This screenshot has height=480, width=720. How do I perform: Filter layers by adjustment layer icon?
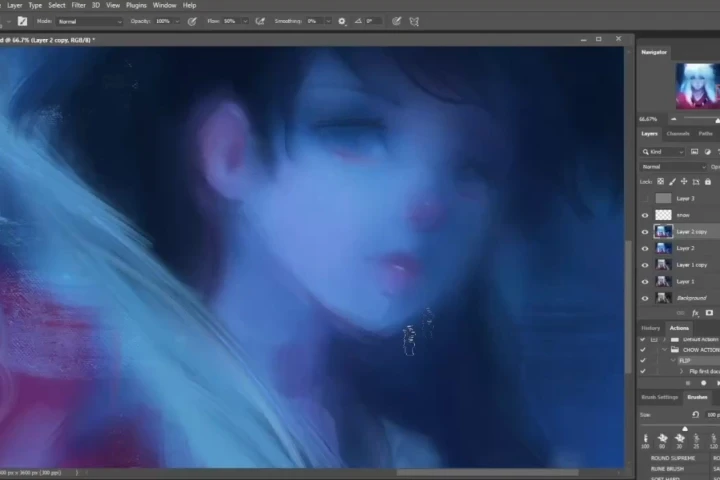[x=707, y=152]
